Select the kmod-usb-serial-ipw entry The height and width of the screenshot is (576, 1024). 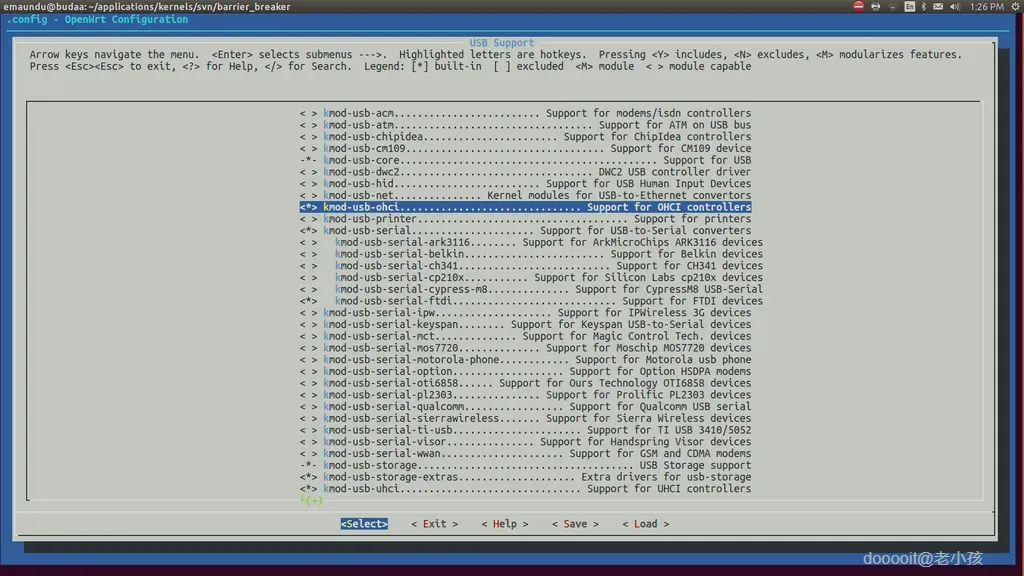tap(525, 313)
